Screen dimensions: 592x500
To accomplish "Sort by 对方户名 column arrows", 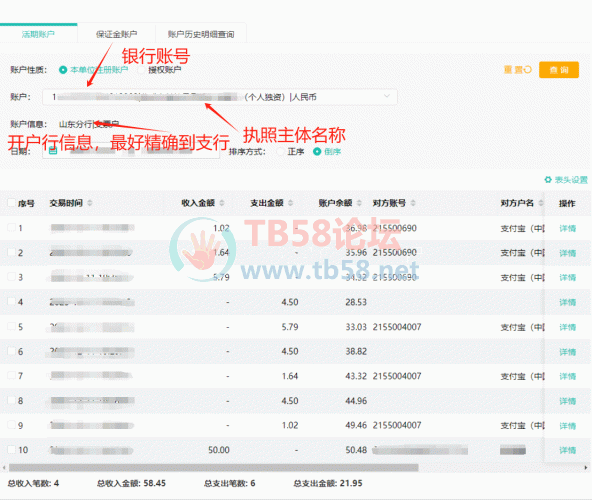I will [541, 203].
